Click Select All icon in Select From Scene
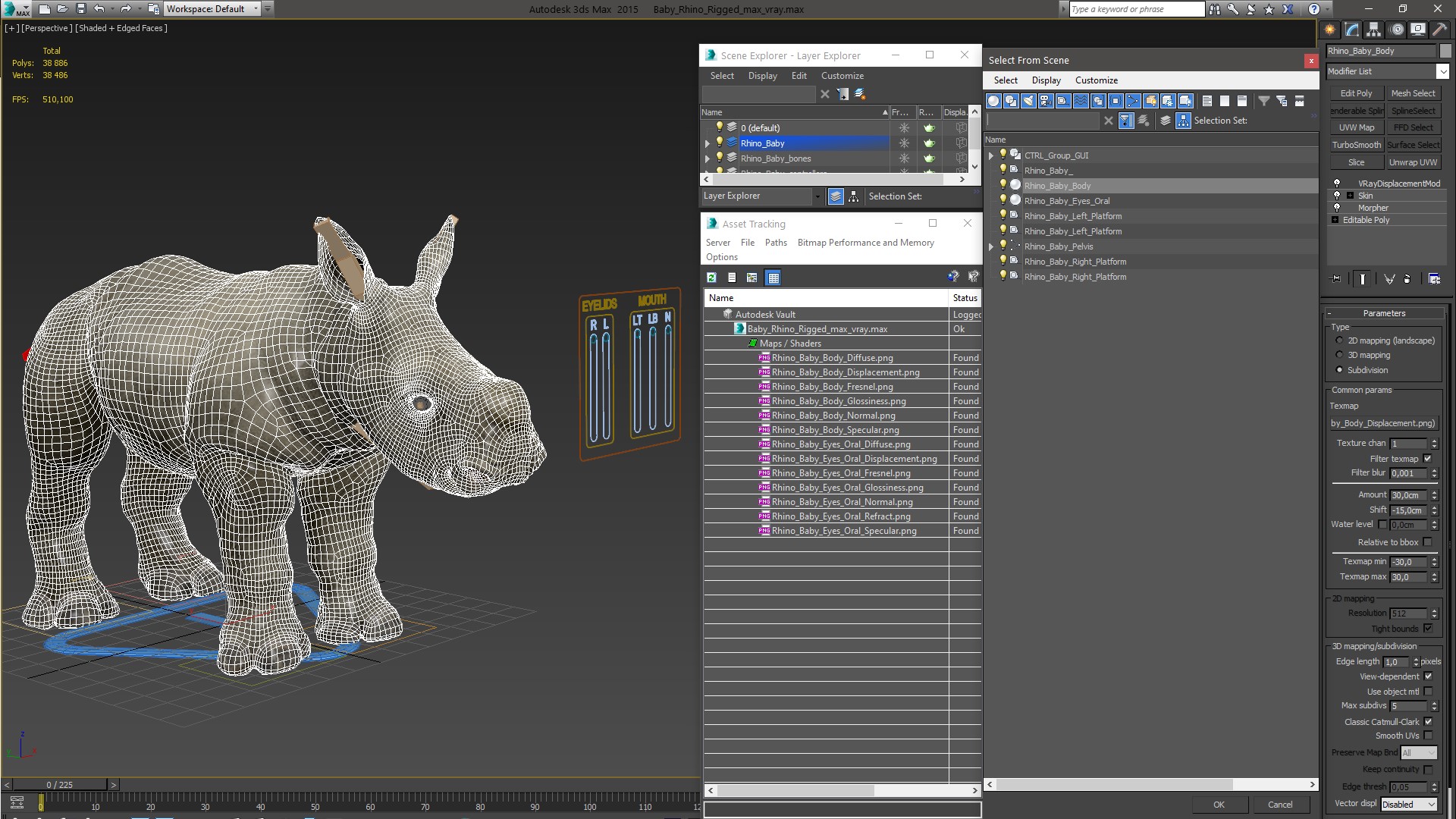This screenshot has height=819, width=1456. tap(1207, 101)
